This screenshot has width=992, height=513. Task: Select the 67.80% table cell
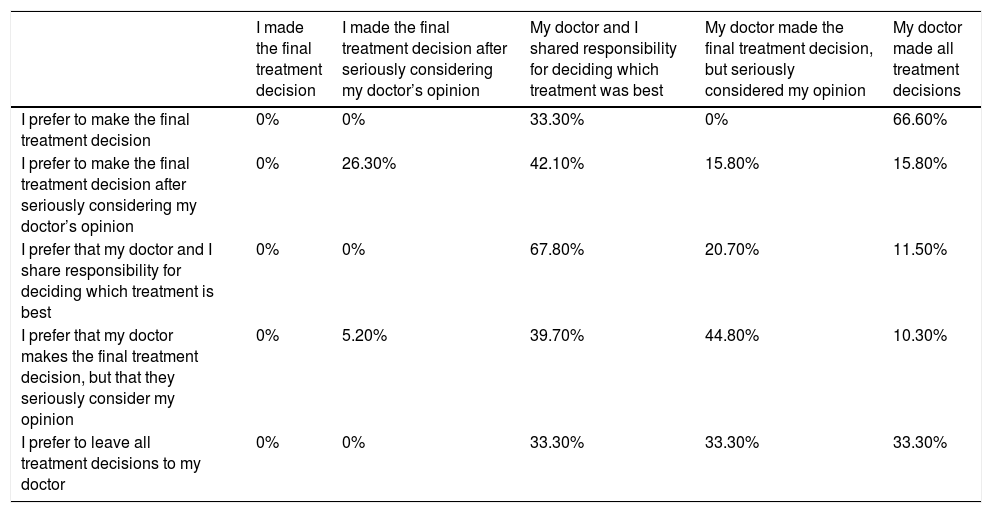557,250
